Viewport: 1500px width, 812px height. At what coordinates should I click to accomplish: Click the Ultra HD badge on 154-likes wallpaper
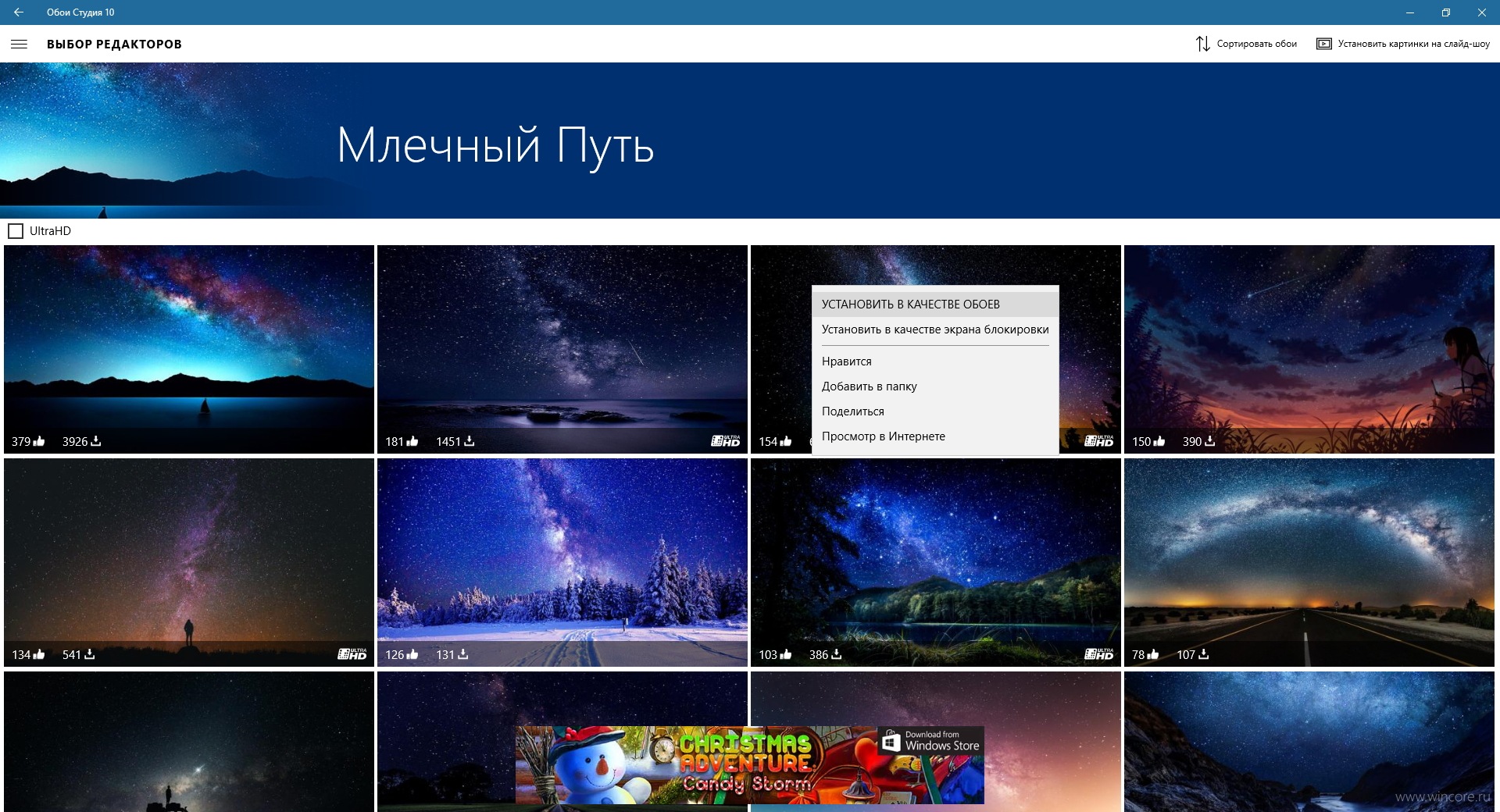tap(1099, 441)
